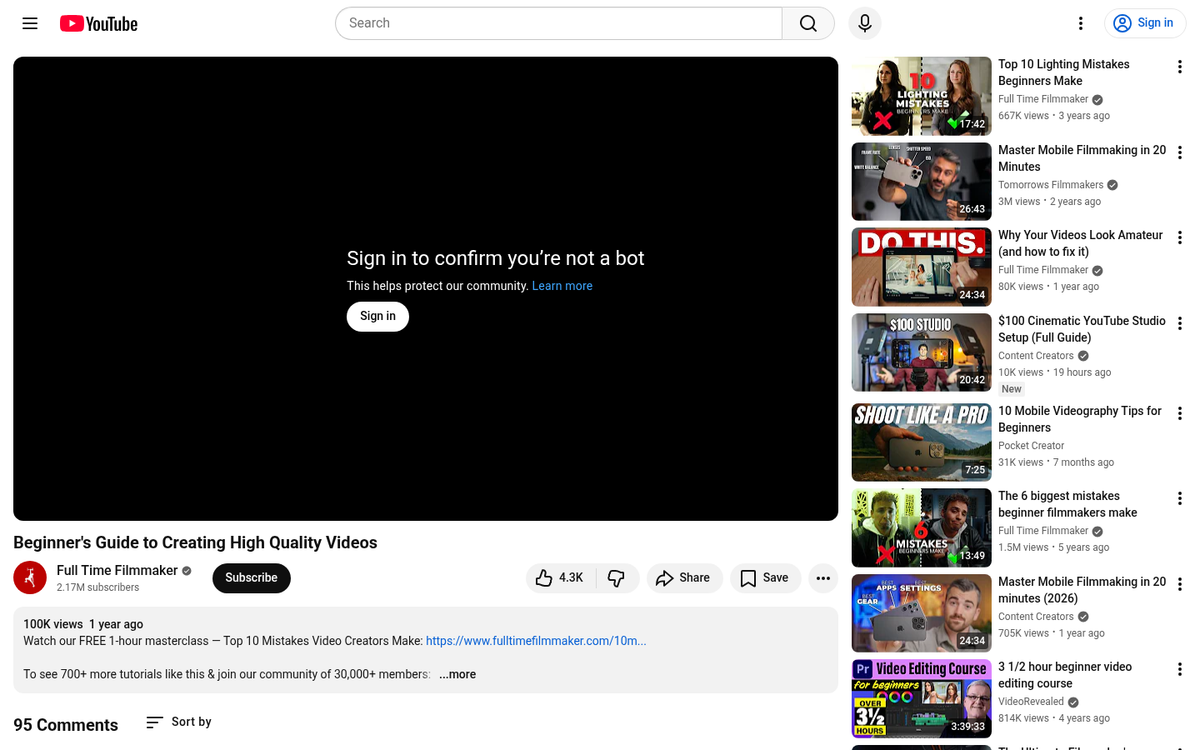Save video to a playlist
Screen dimensions: 1200x750
coord(765,578)
